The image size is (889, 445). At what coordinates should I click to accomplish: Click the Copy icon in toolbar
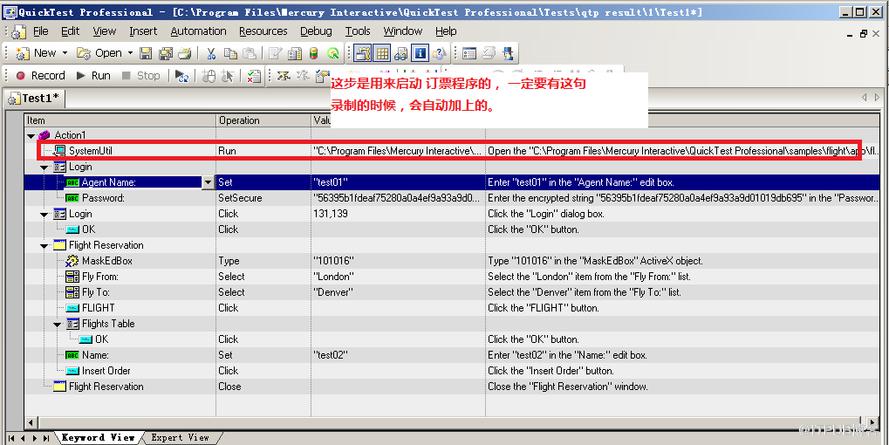point(230,53)
